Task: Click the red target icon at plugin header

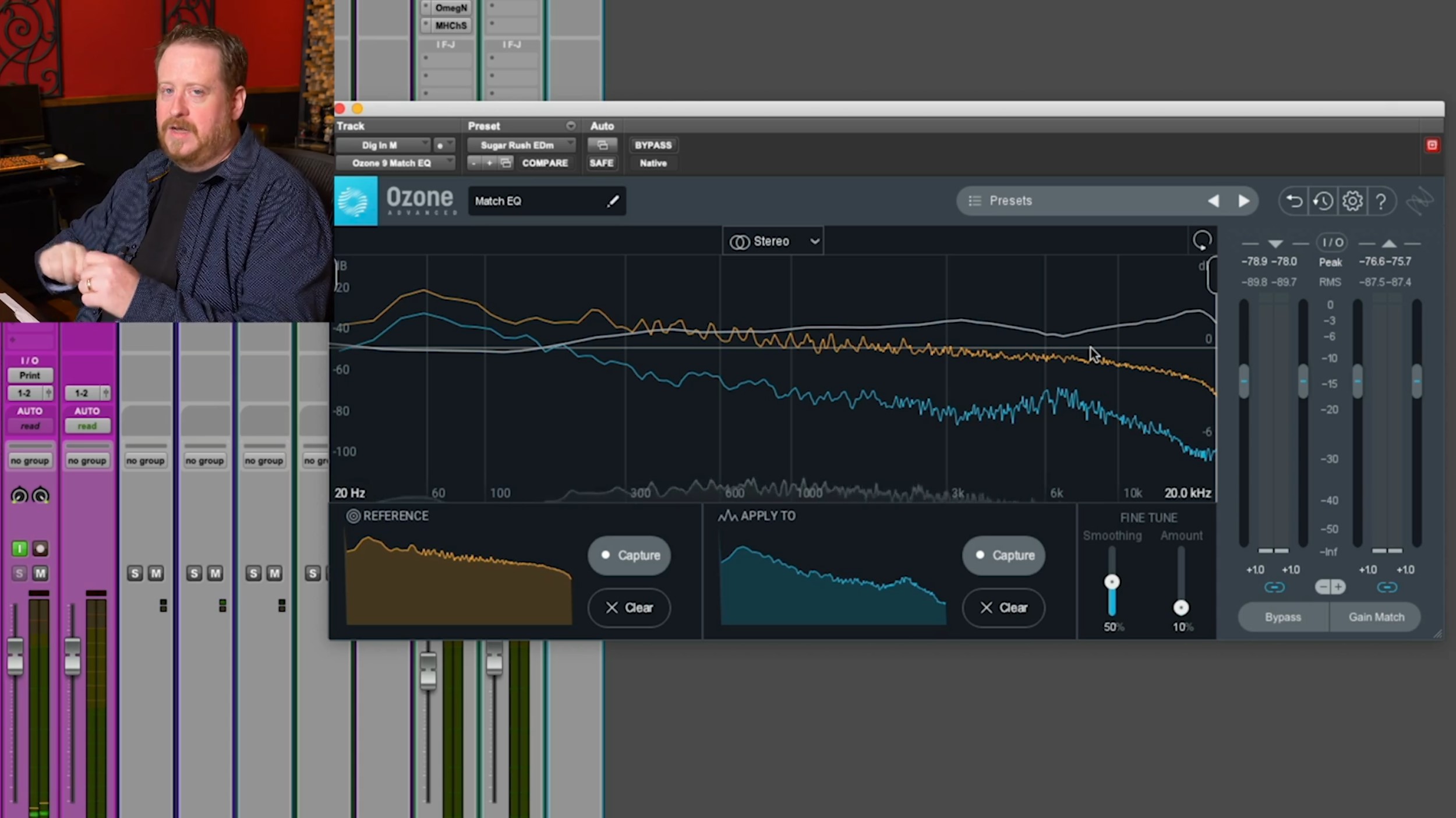Action: click(x=1432, y=145)
